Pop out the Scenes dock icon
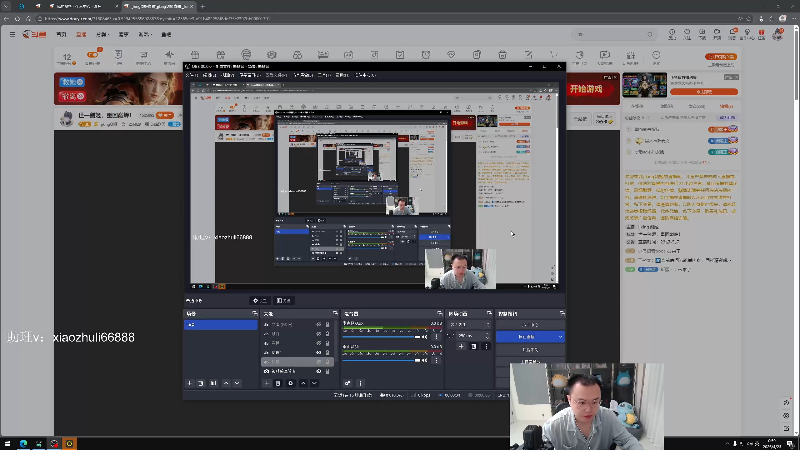The width and height of the screenshot is (800, 450). click(255, 313)
